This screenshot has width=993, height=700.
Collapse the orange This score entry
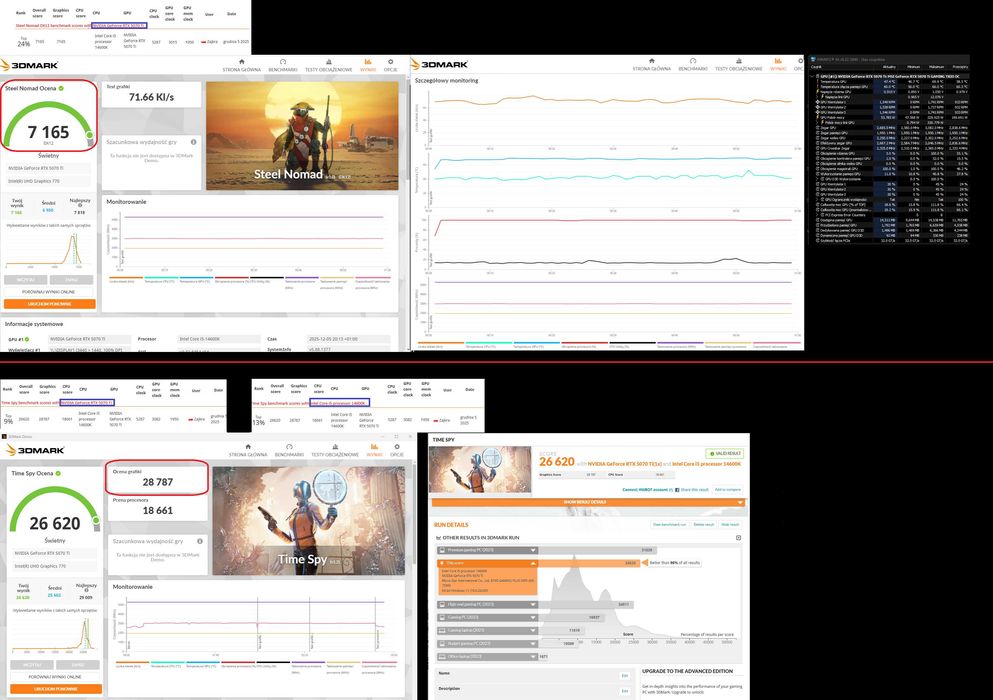pos(533,563)
